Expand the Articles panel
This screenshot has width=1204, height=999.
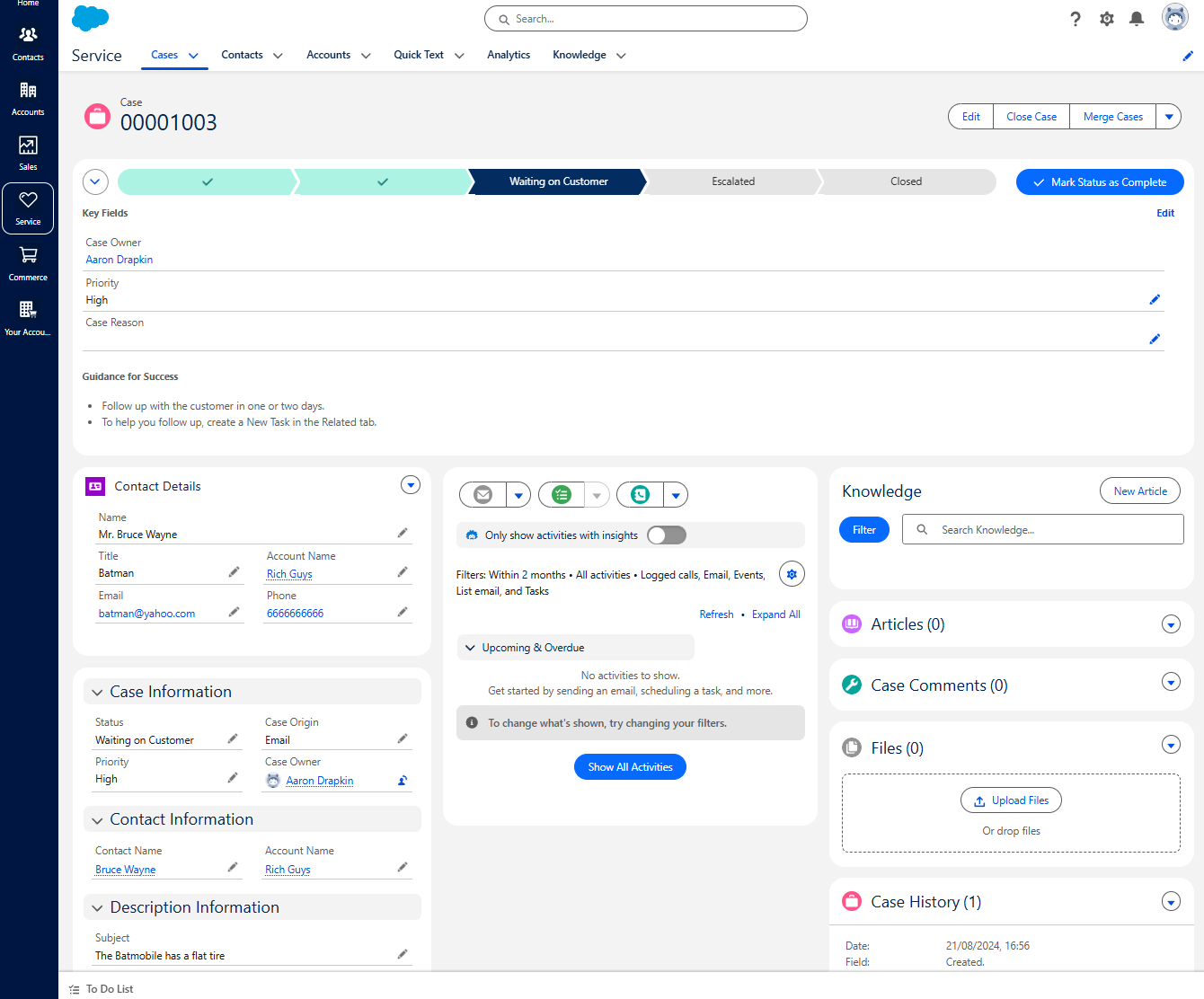(1171, 623)
